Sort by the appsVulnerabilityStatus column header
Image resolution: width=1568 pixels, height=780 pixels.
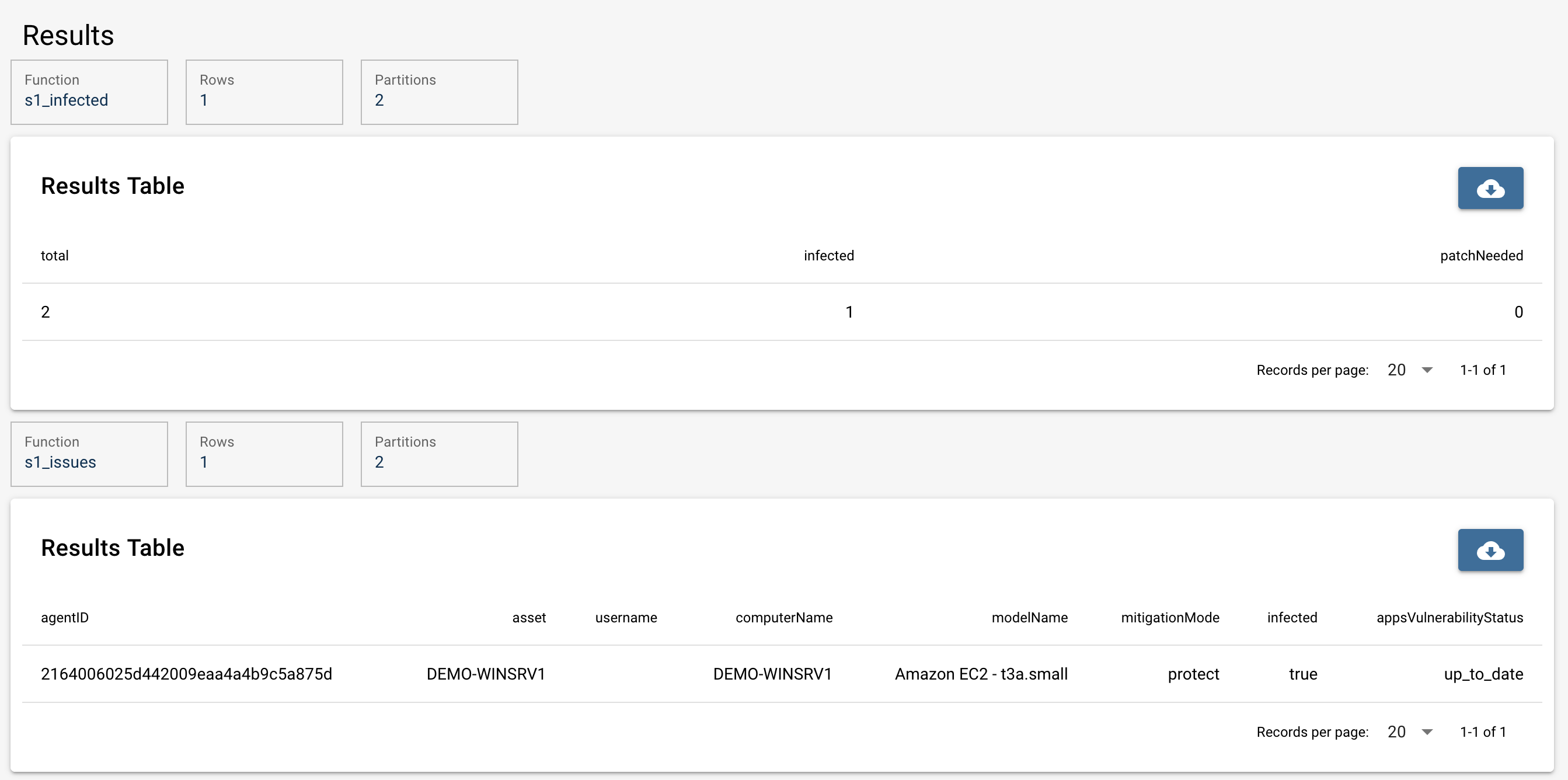click(x=1449, y=618)
